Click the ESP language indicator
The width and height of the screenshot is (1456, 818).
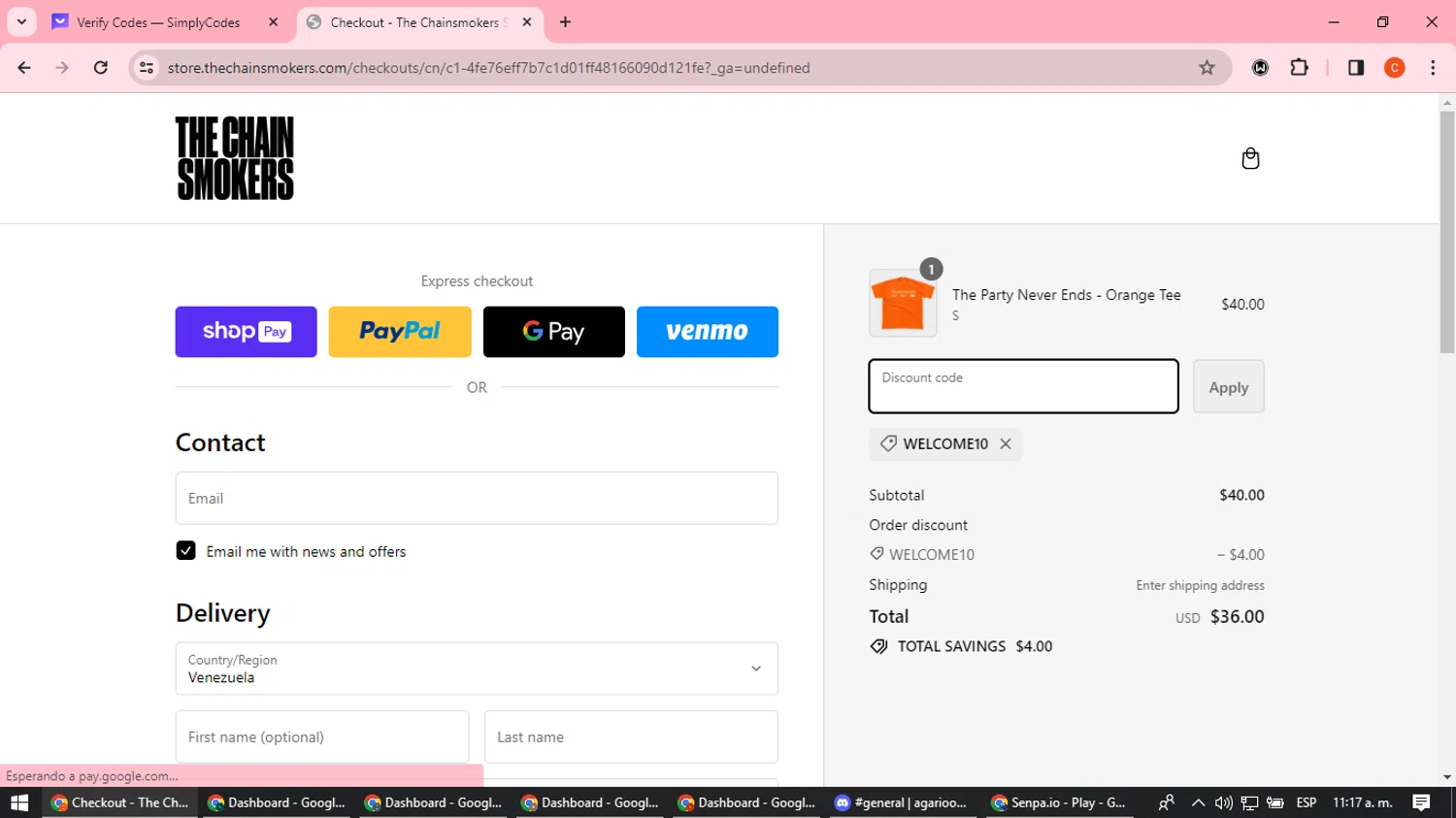click(x=1307, y=802)
